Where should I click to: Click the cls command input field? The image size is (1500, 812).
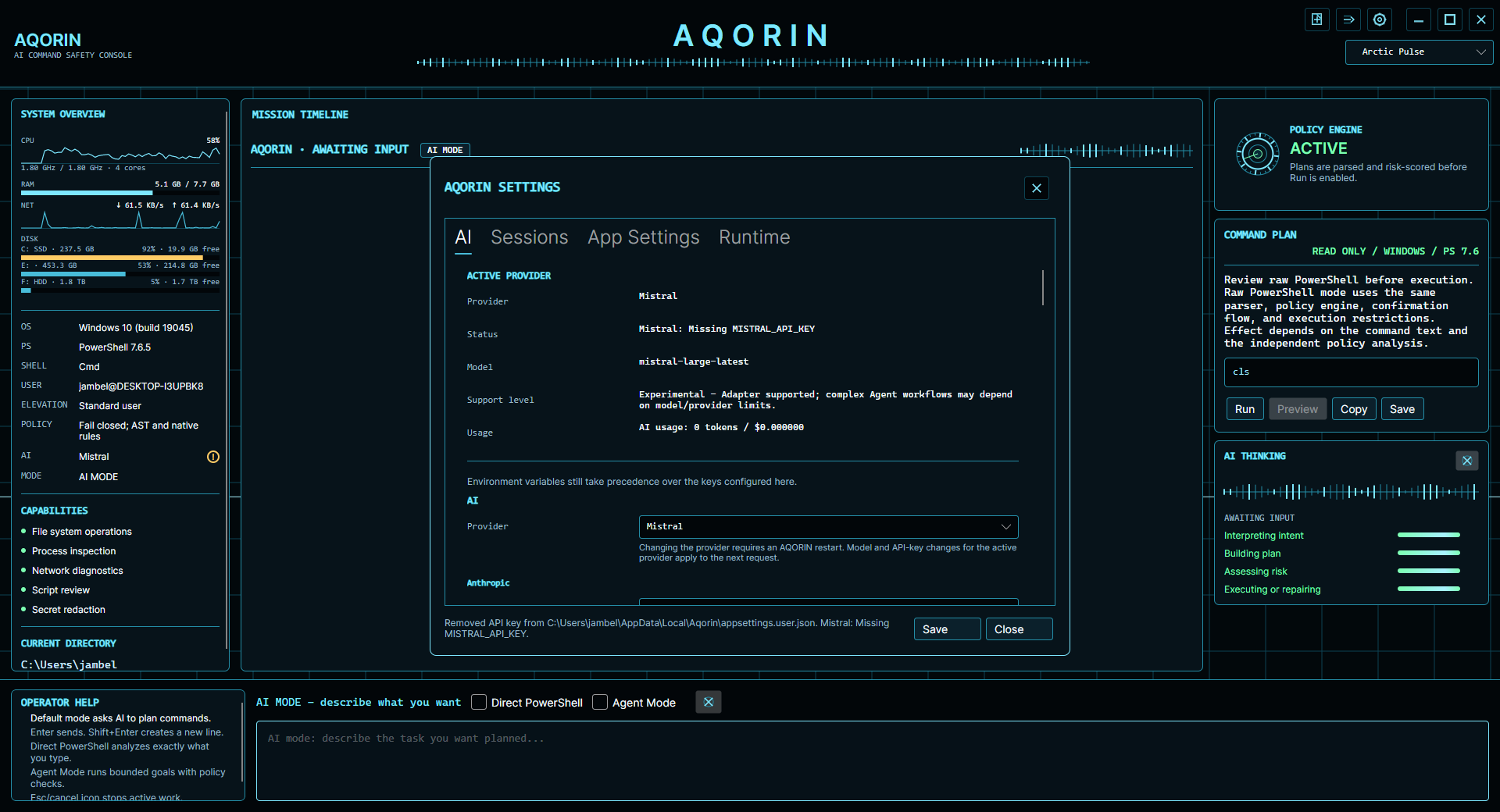[x=1351, y=372]
